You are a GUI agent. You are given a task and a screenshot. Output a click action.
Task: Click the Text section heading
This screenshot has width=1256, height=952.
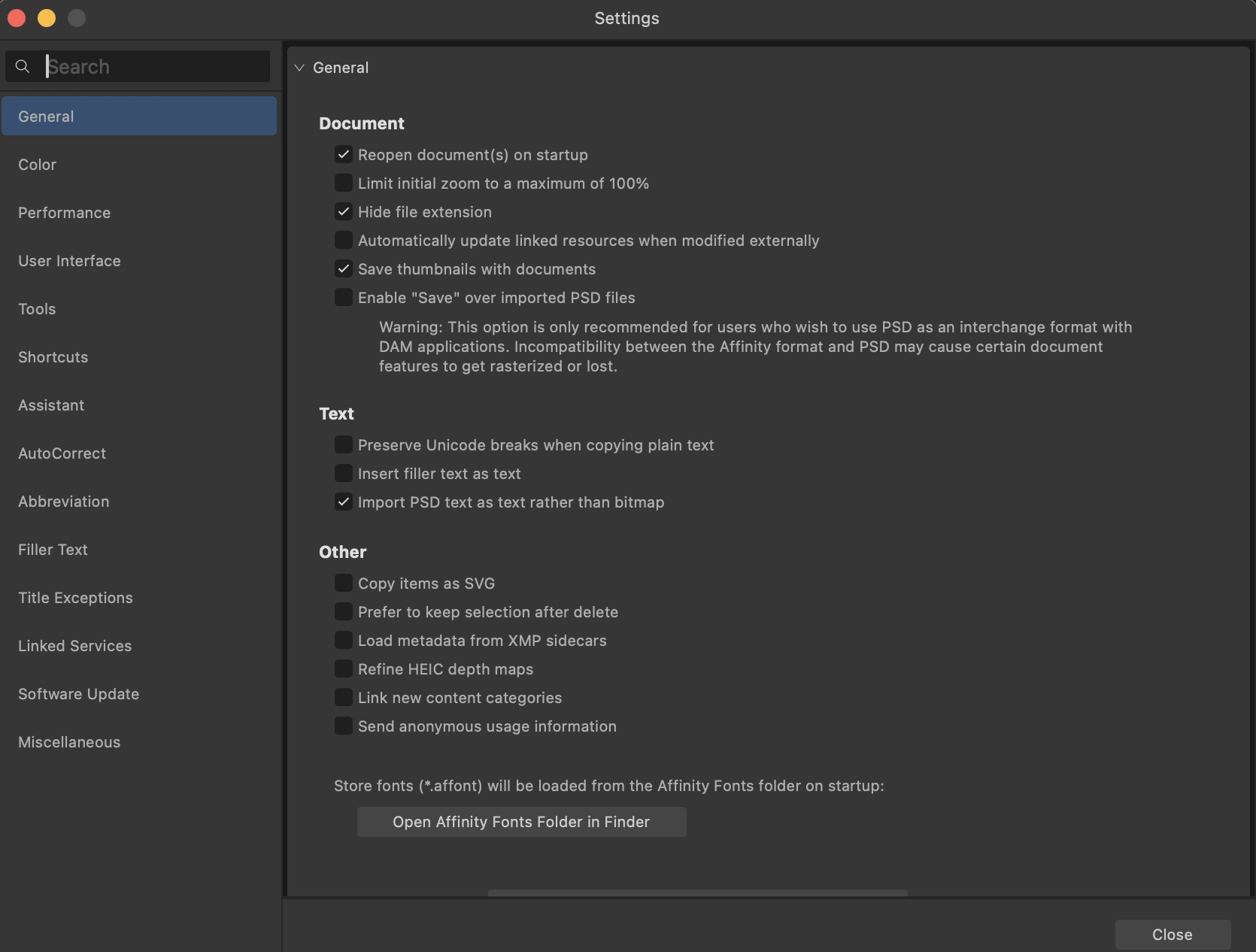336,414
